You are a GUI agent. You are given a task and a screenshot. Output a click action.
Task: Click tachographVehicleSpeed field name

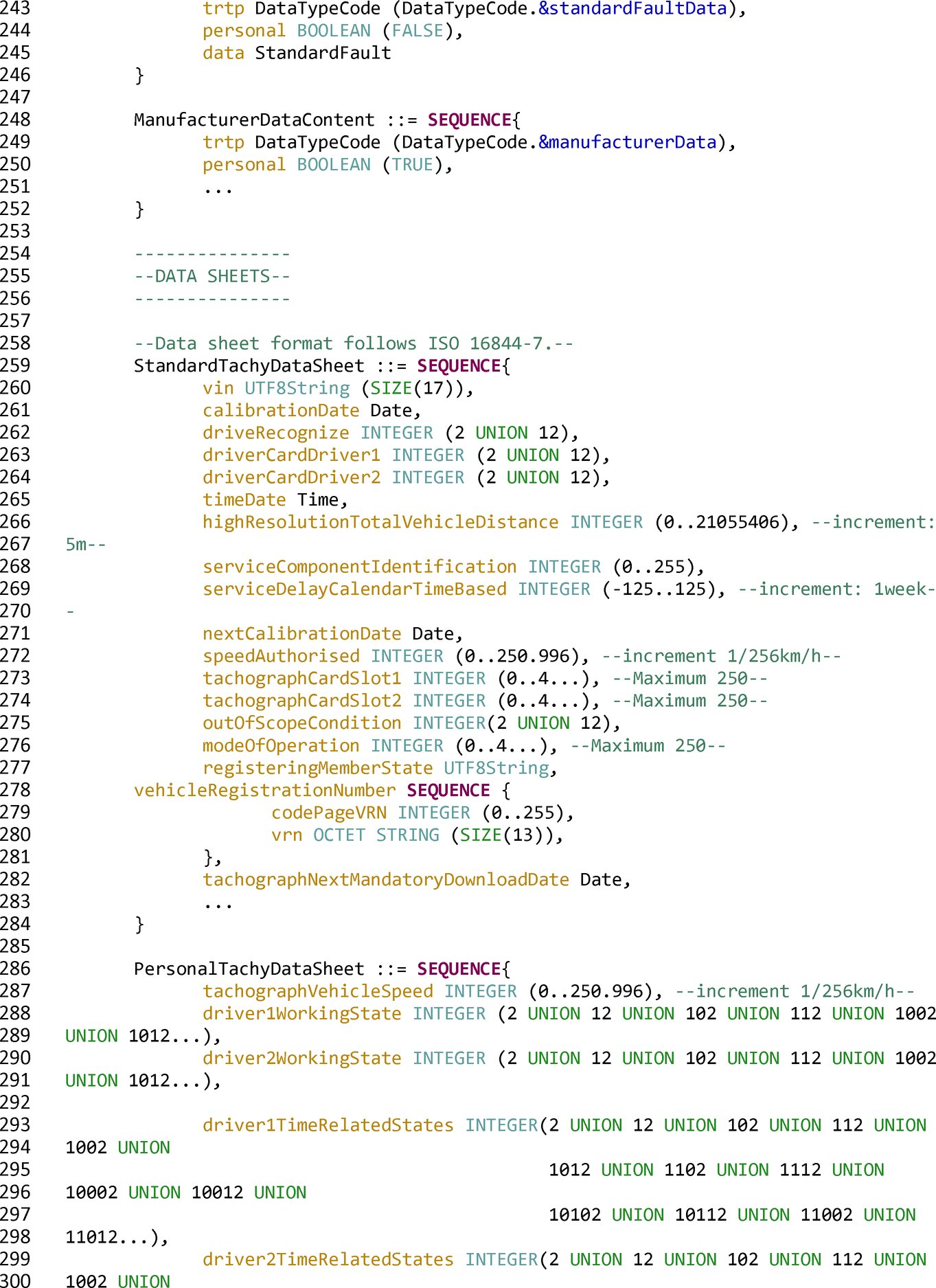[318, 991]
